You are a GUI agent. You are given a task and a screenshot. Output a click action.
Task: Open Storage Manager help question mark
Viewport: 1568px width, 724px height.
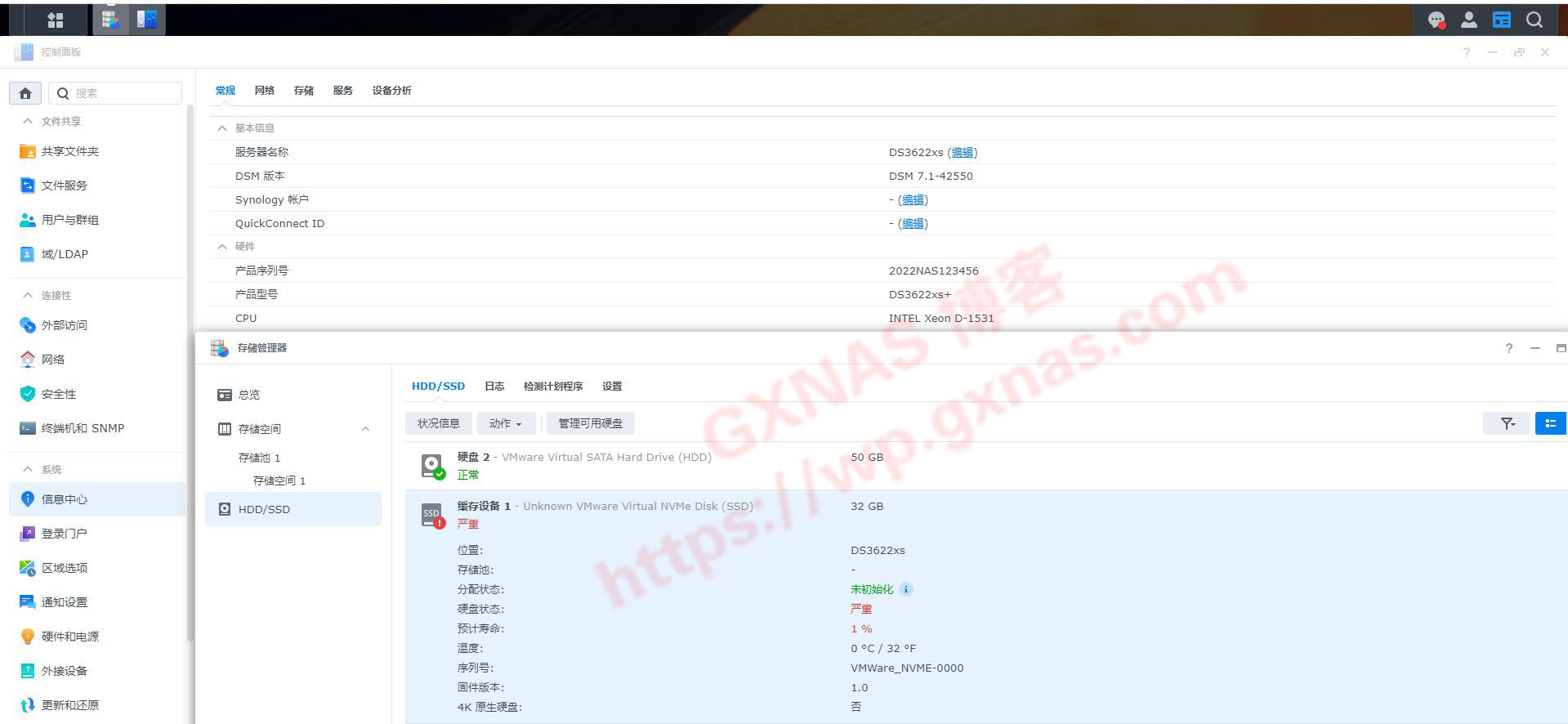(1508, 348)
